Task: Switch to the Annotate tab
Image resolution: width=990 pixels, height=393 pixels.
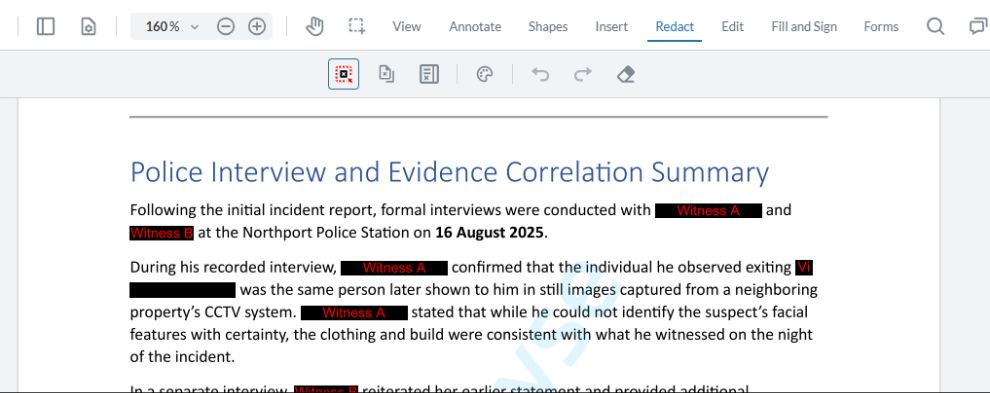Action: (x=475, y=27)
